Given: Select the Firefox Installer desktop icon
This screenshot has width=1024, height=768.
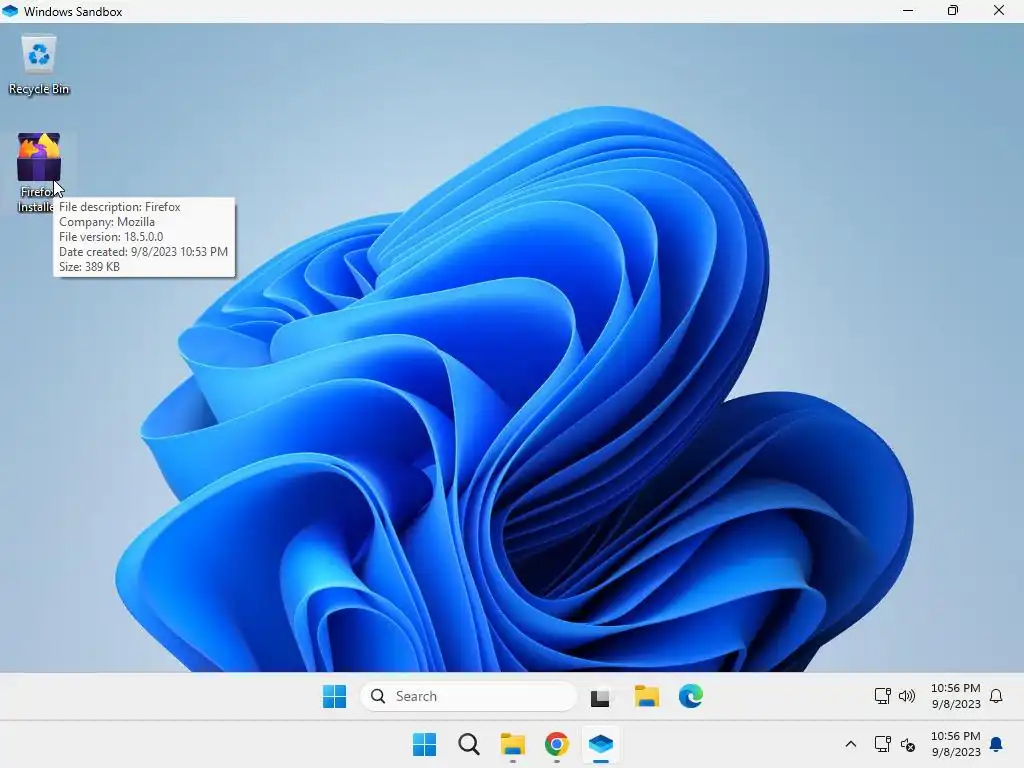Looking at the screenshot, I should (x=39, y=172).
